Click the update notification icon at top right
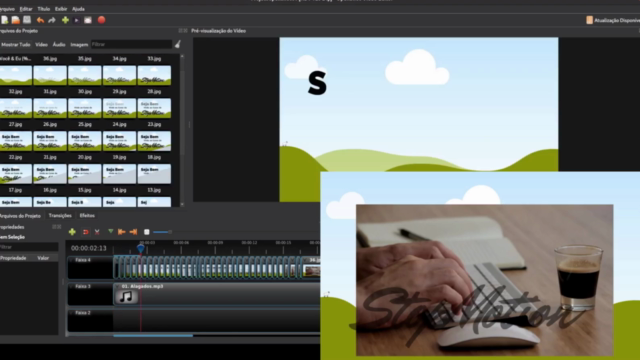640x360 pixels. (x=589, y=20)
